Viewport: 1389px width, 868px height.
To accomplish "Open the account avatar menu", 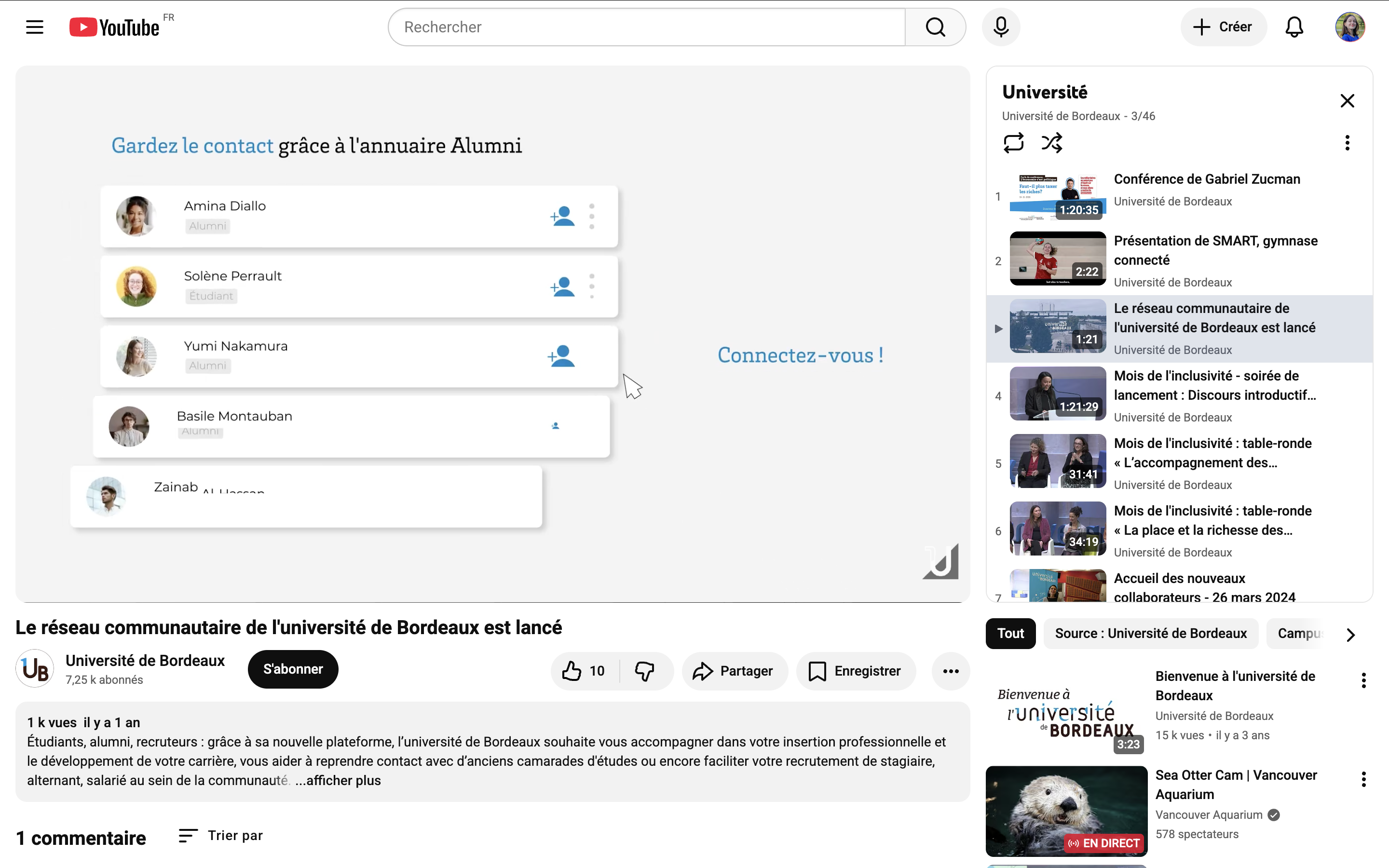I will 1350,27.
